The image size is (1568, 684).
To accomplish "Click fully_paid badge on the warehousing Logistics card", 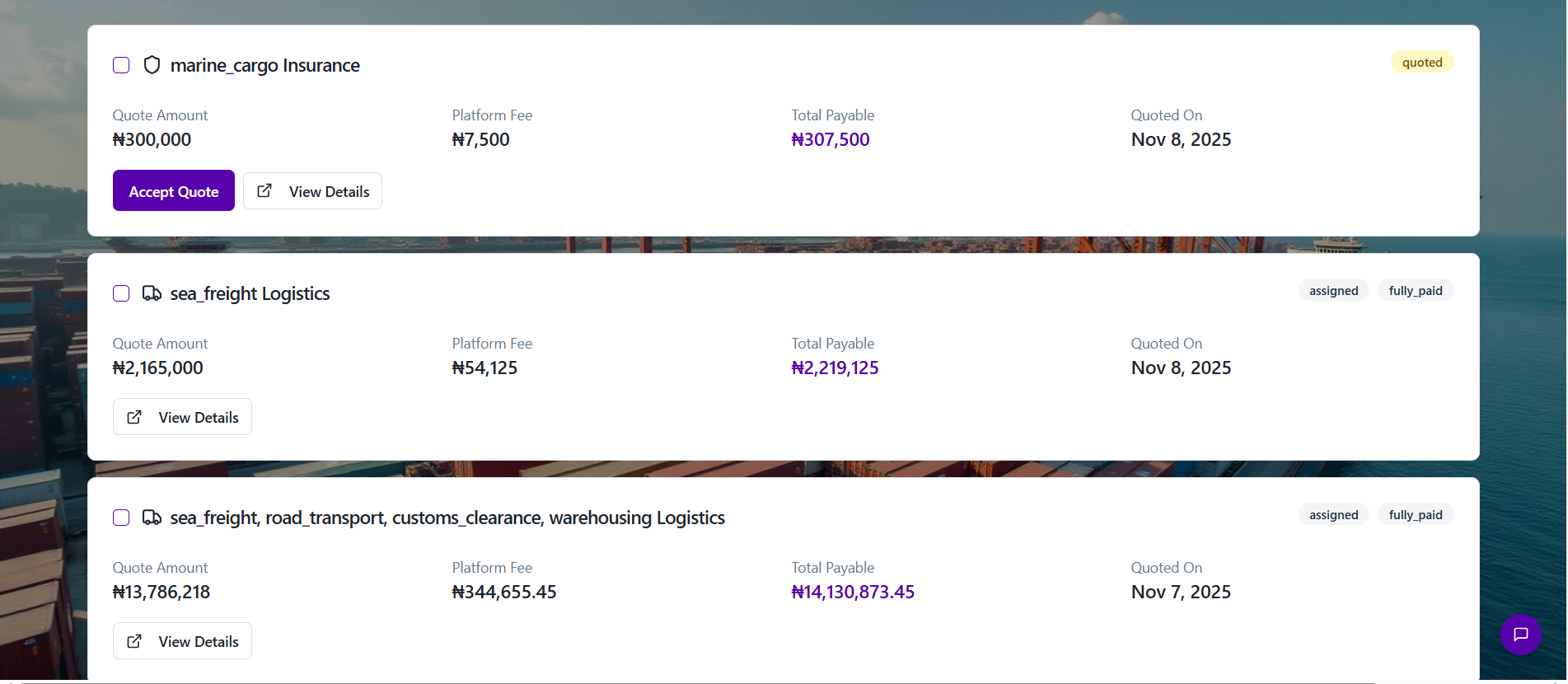I will [1415, 515].
